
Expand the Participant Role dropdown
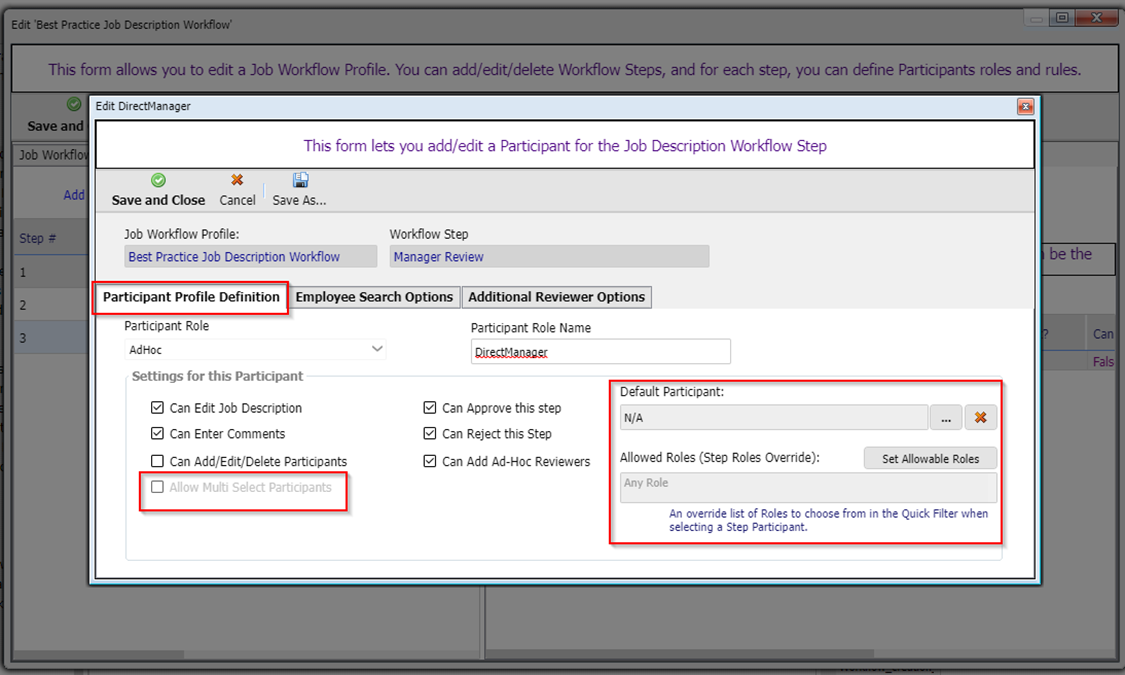click(377, 349)
